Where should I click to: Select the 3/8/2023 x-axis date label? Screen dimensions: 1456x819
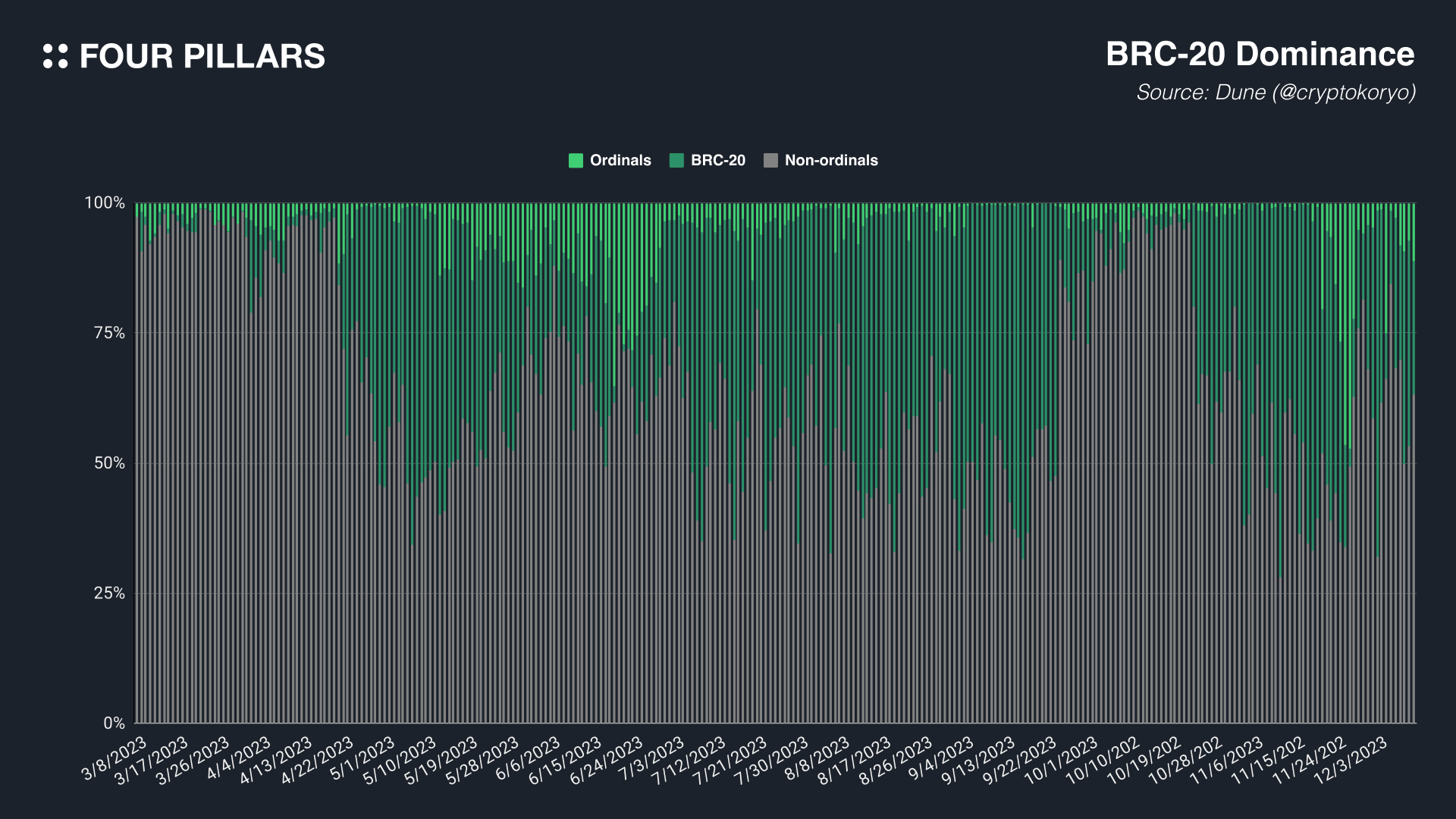pos(115,758)
